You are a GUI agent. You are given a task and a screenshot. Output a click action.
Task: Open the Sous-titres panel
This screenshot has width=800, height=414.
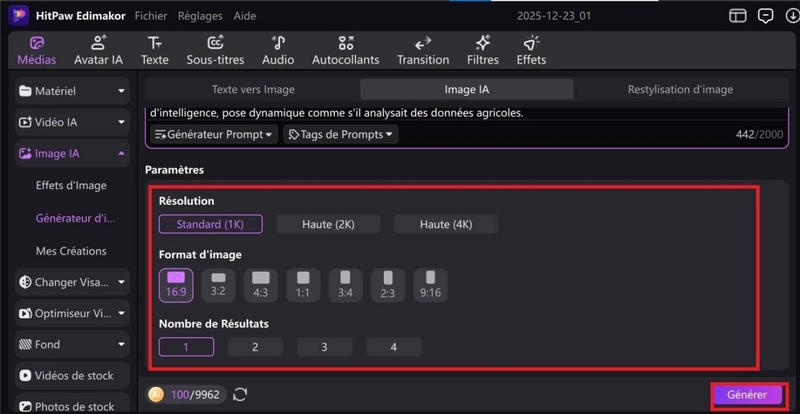click(215, 50)
